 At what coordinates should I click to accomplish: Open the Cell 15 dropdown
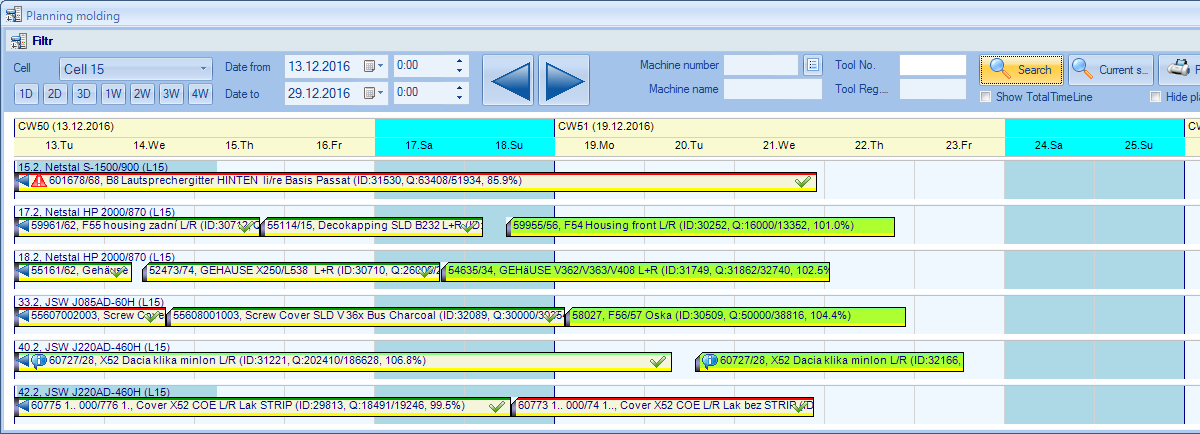[135, 69]
